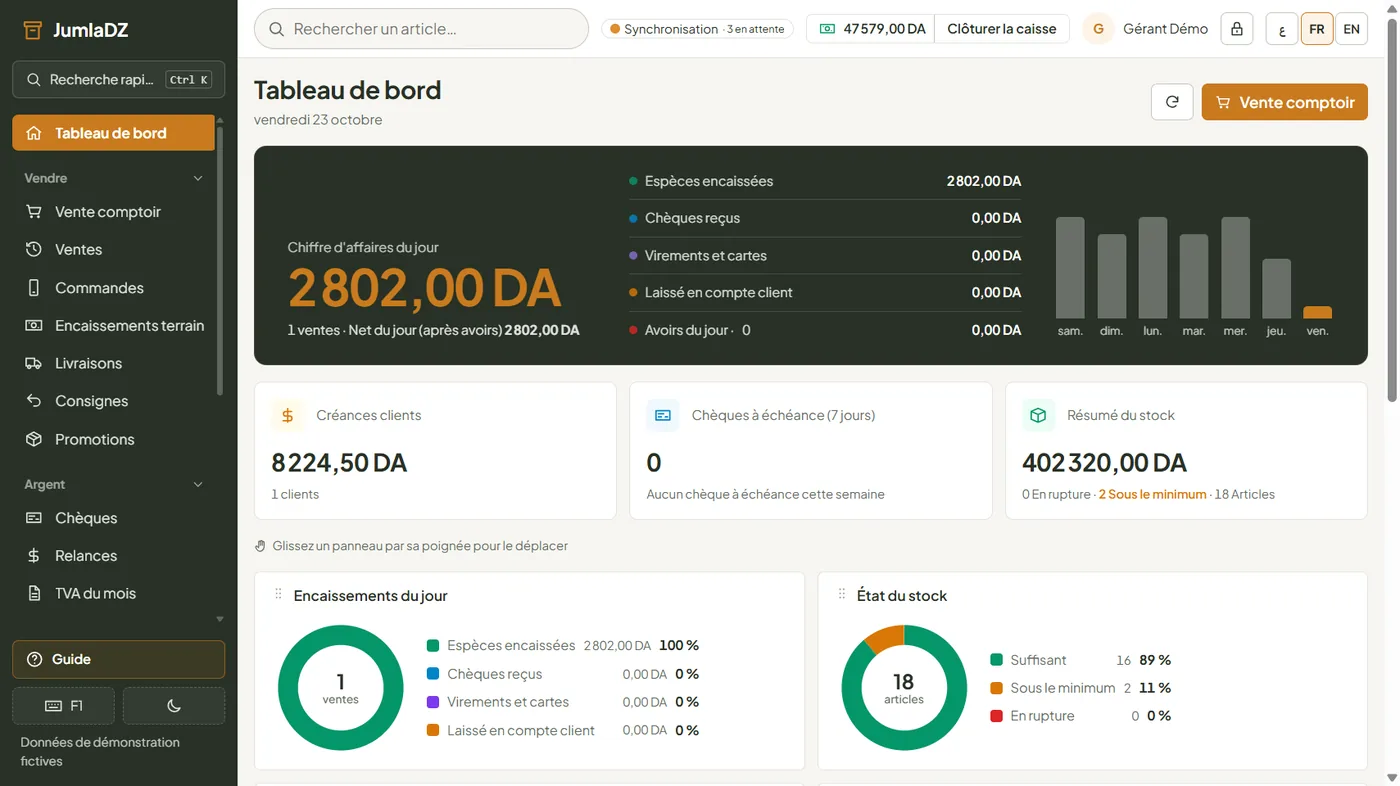The width and height of the screenshot is (1400, 786).
Task: Switch the language to EN
Action: click(1352, 29)
